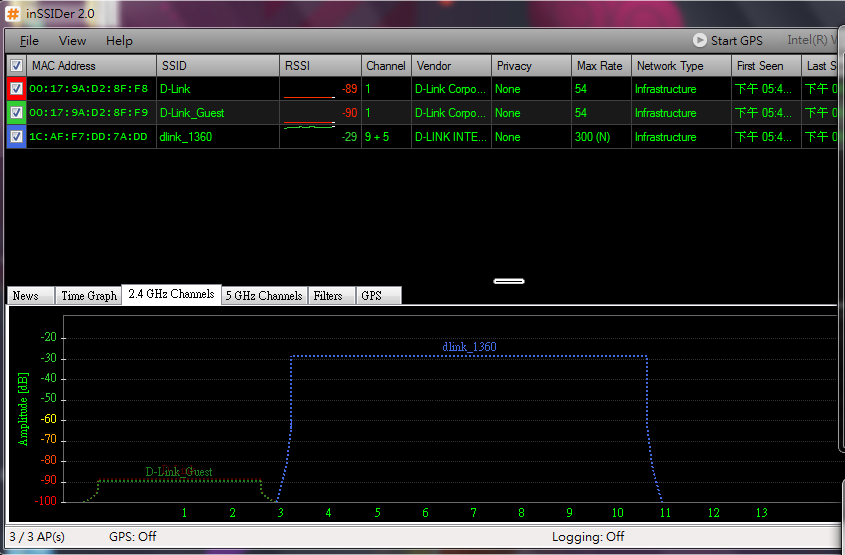845x555 pixels.
Task: Open the GPS tab
Action: click(378, 296)
